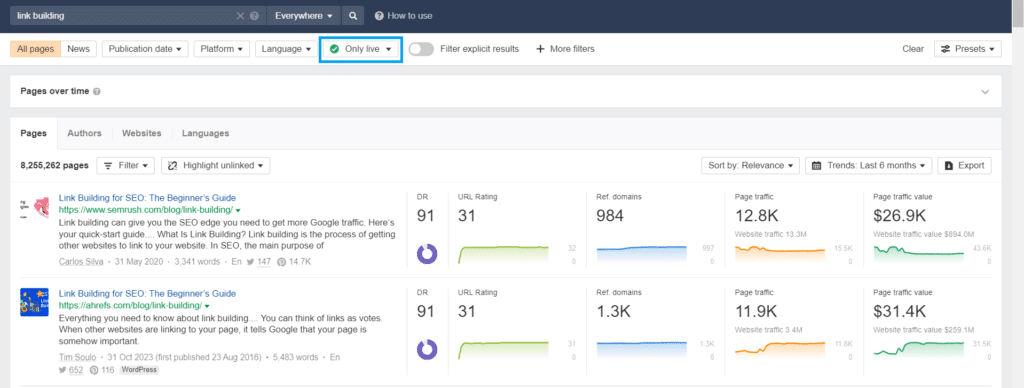Export the results list
This screenshot has width=1024, height=388.
pos(965,166)
